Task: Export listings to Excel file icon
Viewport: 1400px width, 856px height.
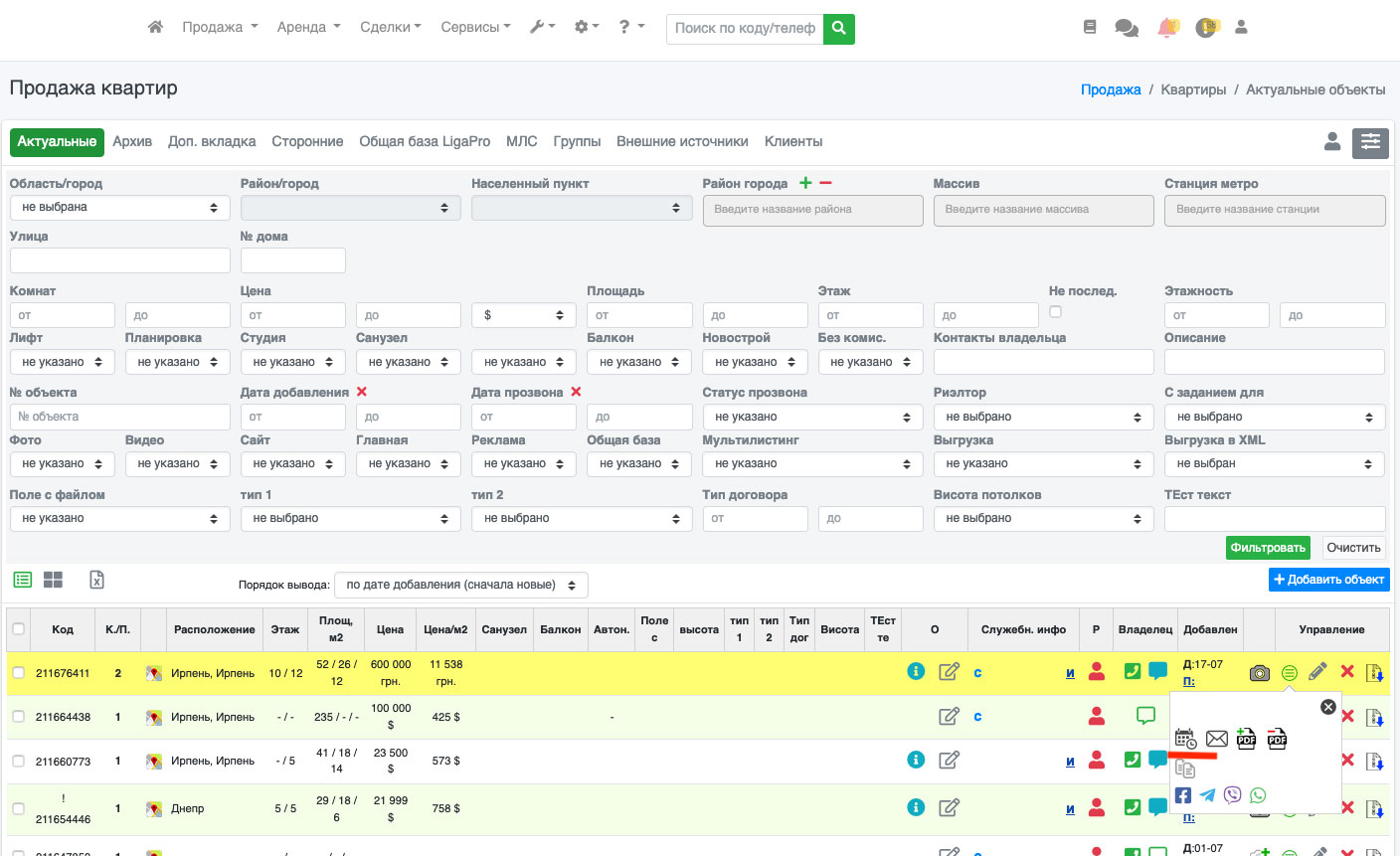Action: pyautogui.click(x=96, y=580)
